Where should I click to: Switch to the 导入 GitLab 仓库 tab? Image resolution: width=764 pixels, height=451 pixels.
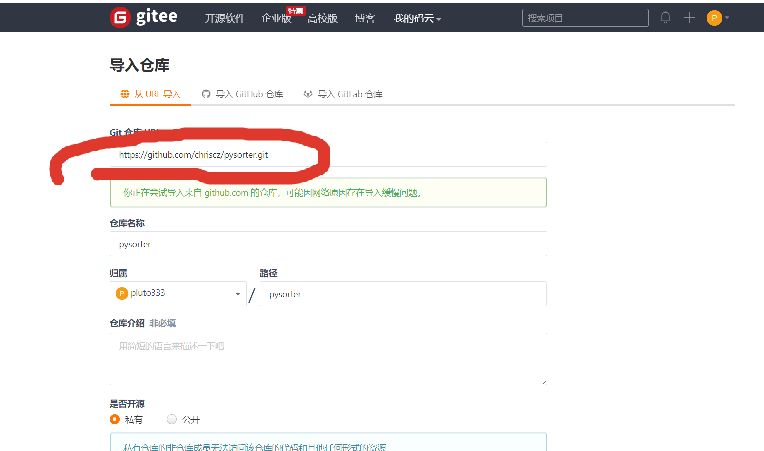343,94
